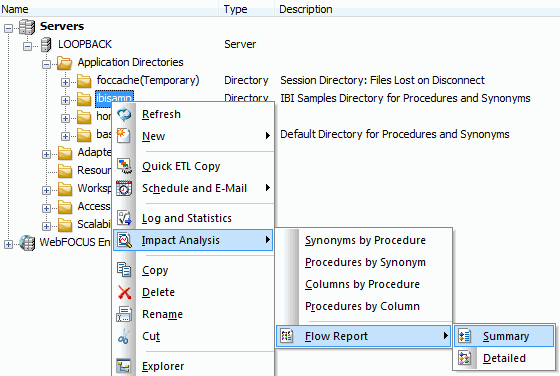The width and height of the screenshot is (560, 376).
Task: Select the foccache(Temporary) tree item
Action: click(148, 80)
